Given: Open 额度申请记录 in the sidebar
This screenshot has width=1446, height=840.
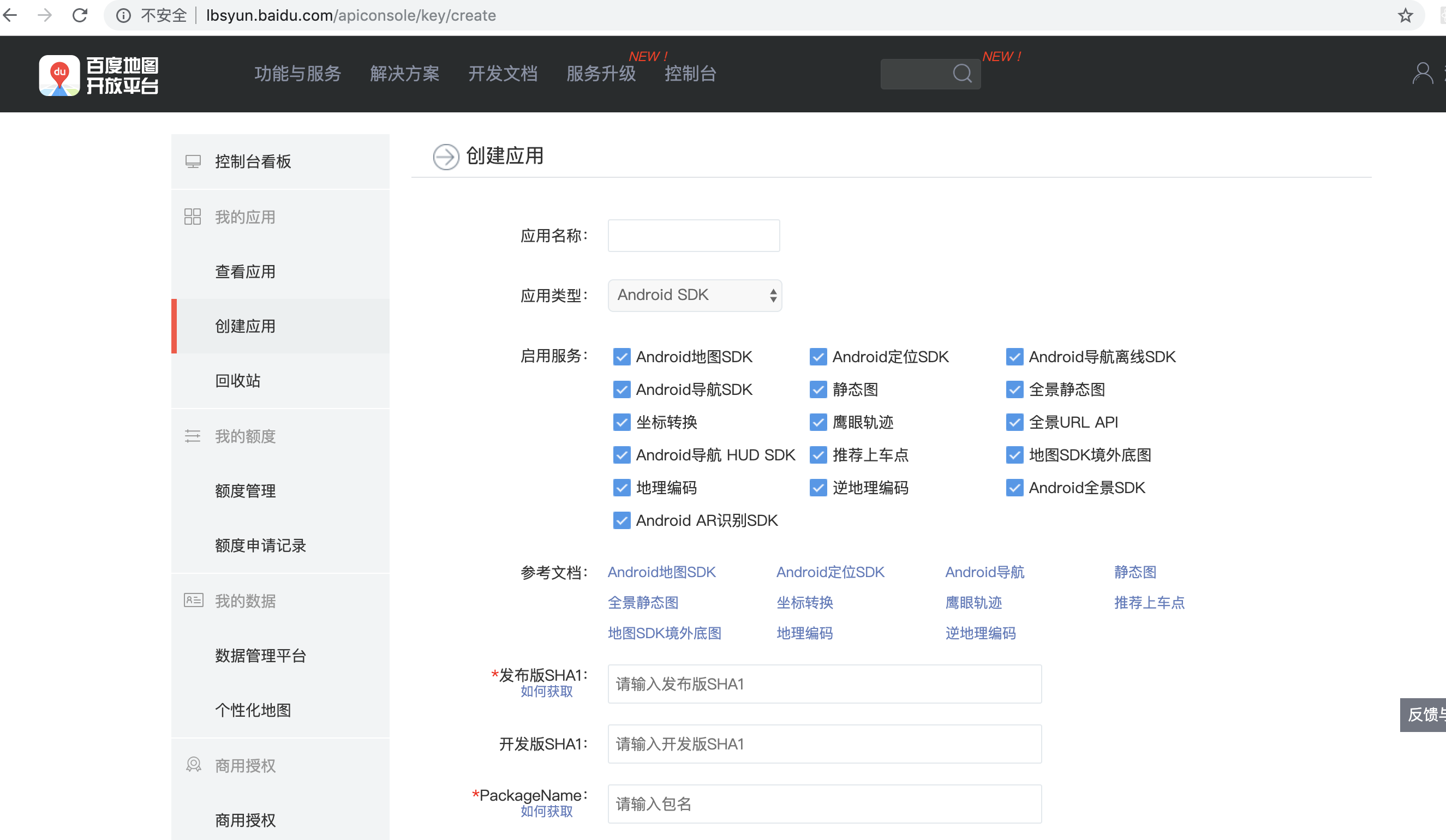Looking at the screenshot, I should 280,545.
